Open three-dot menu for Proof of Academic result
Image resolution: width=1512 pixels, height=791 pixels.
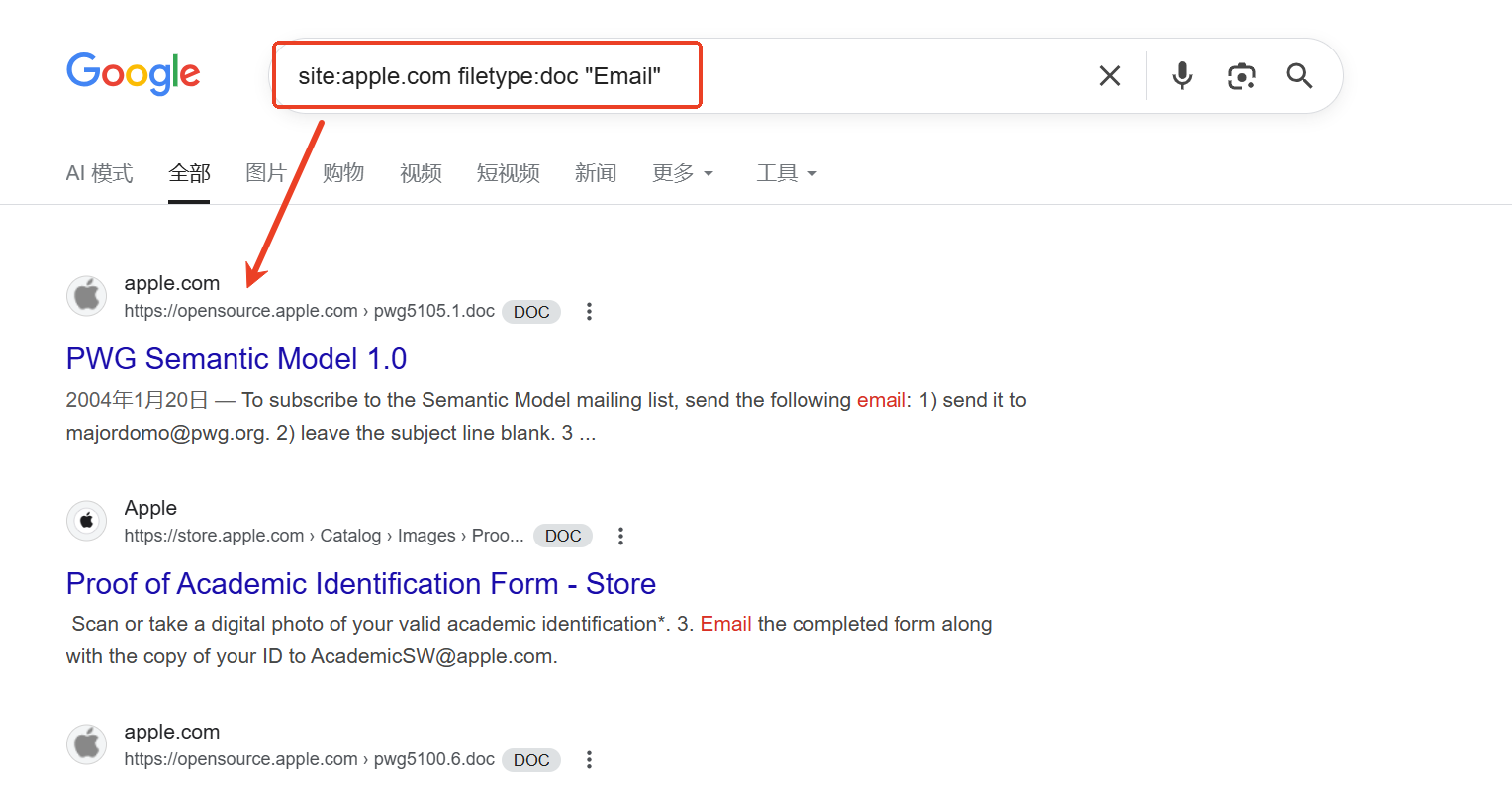(x=620, y=536)
